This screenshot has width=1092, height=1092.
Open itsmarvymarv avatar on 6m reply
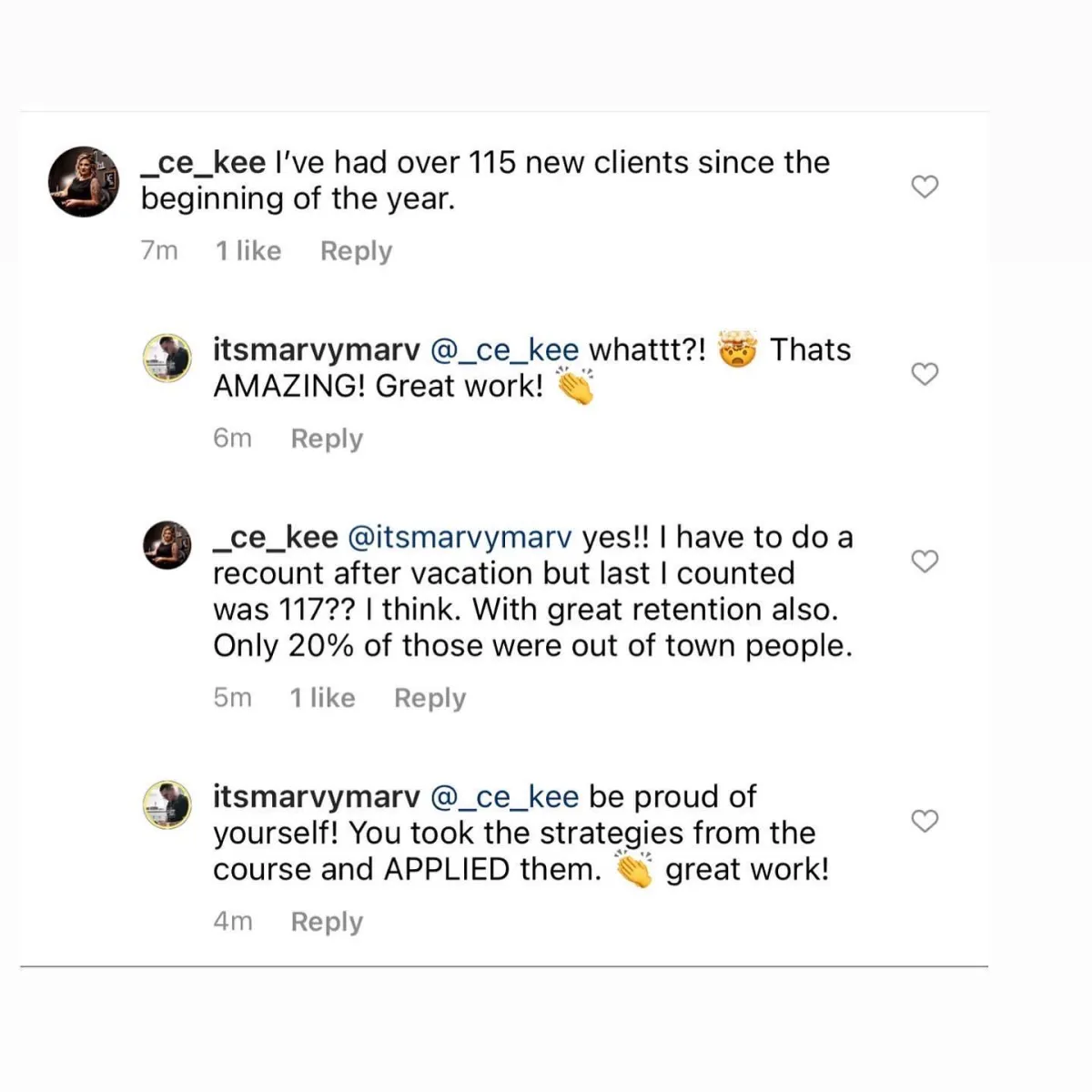click(167, 358)
